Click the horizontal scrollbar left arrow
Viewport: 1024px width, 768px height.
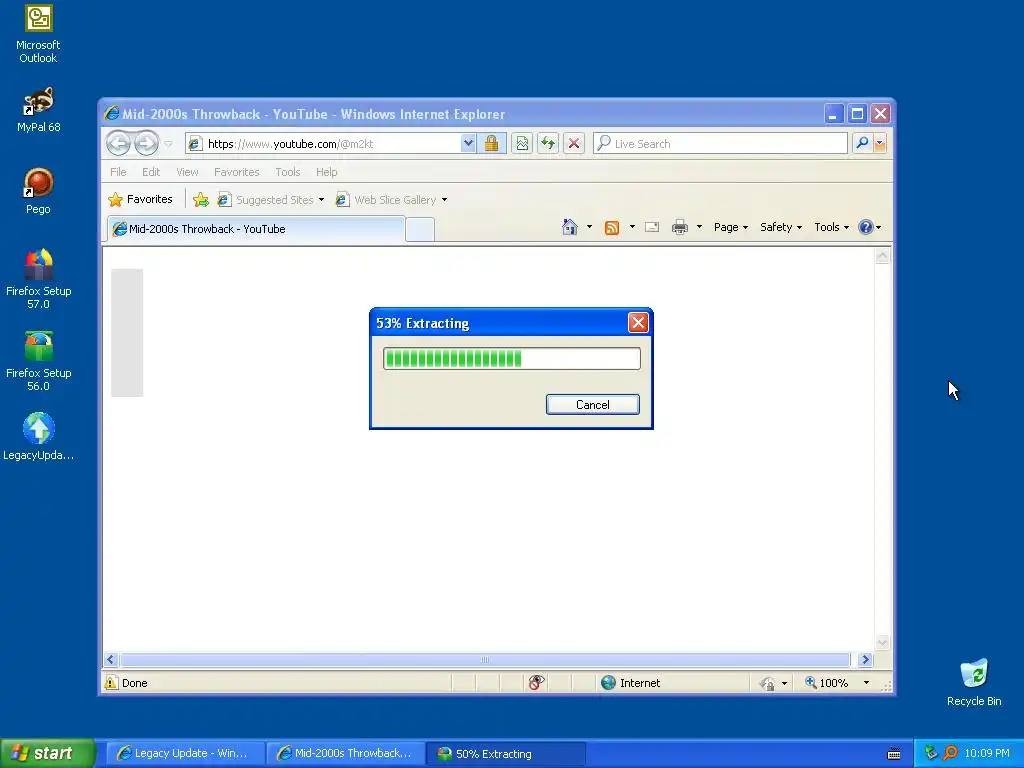(x=110, y=660)
